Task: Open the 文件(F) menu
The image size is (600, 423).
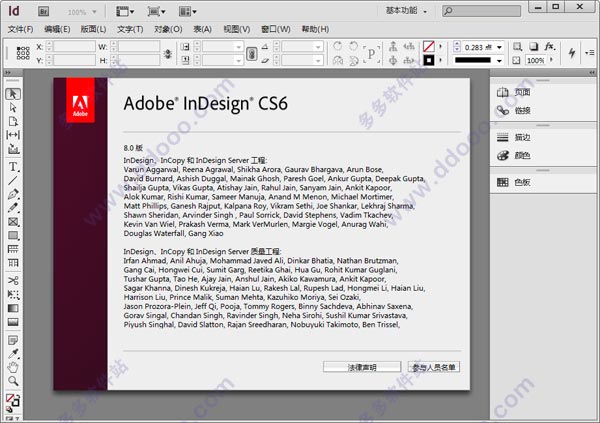Action: [x=20, y=29]
